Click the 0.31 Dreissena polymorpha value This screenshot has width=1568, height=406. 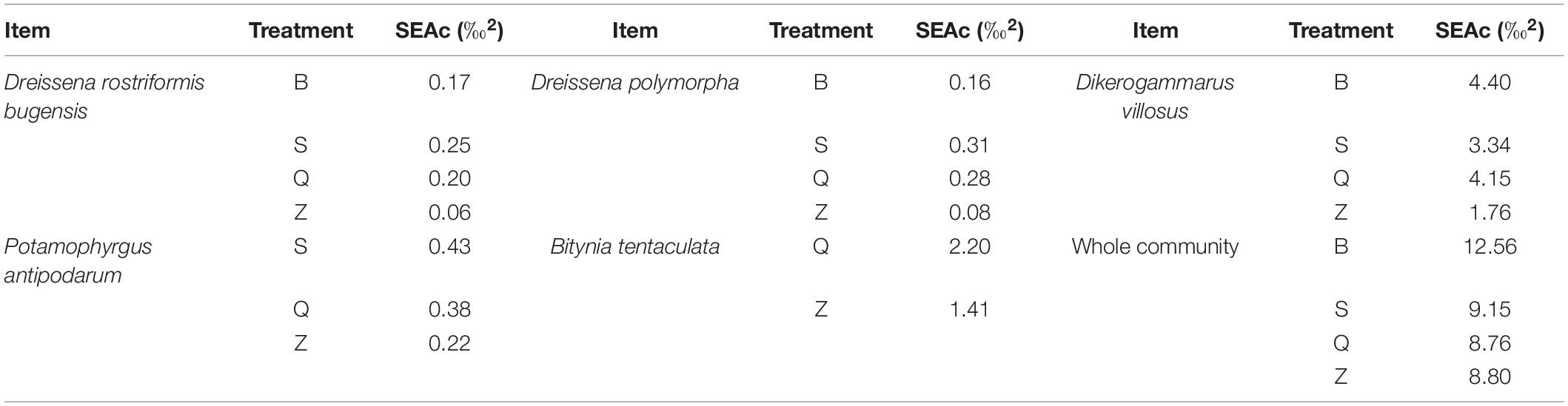[x=970, y=145]
